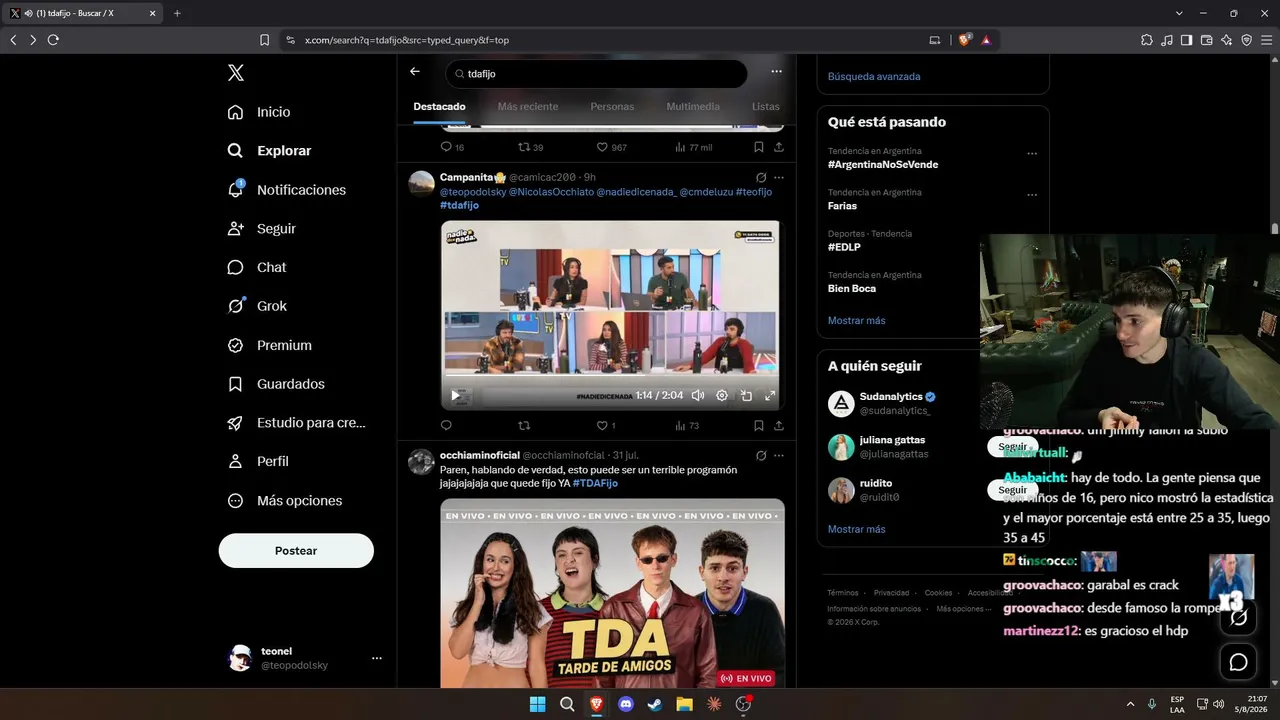Open more options on occhiaminoficial post
Image resolution: width=1280 pixels, height=720 pixels.
point(779,456)
